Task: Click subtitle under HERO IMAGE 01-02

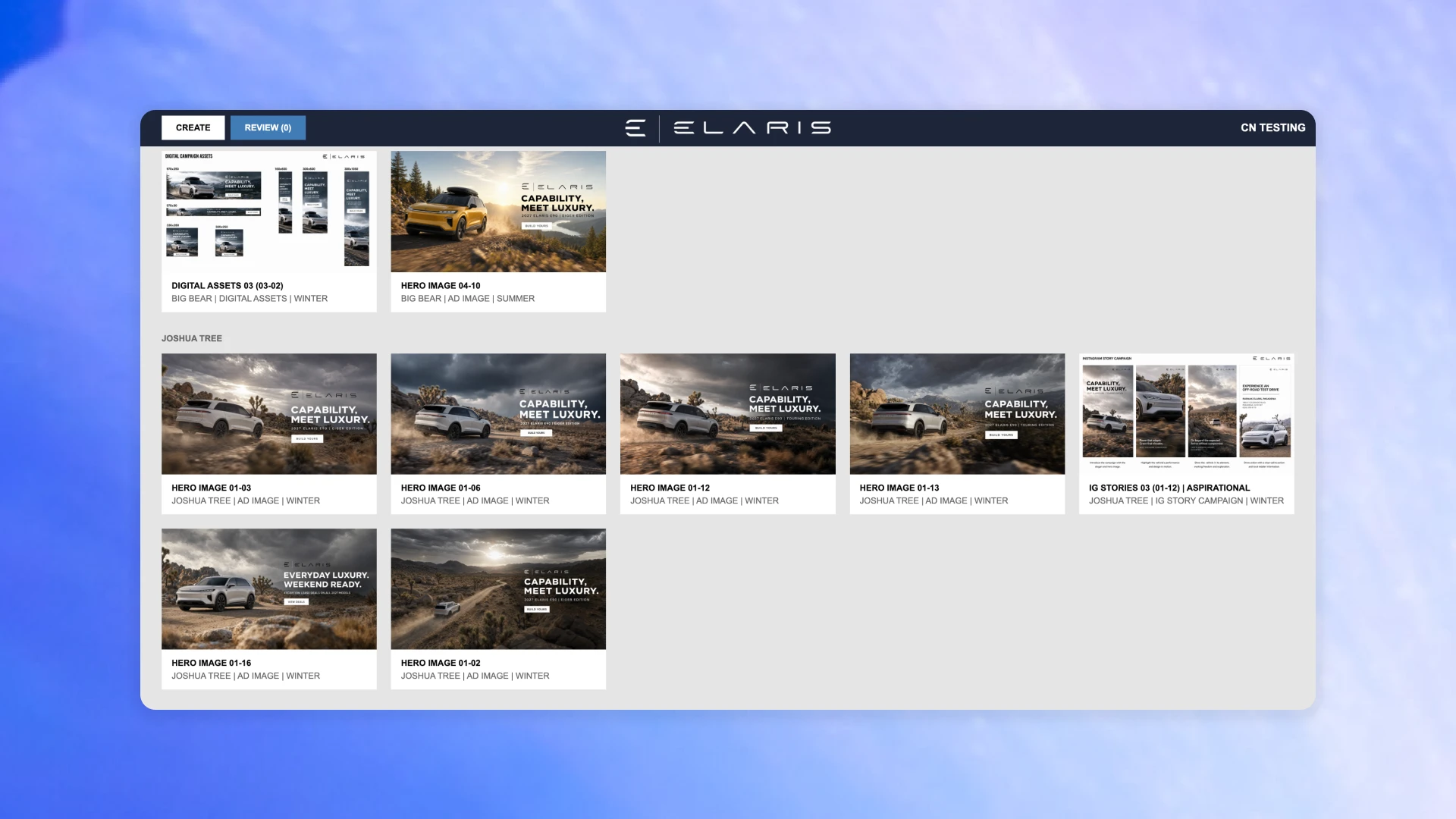Action: [x=475, y=676]
